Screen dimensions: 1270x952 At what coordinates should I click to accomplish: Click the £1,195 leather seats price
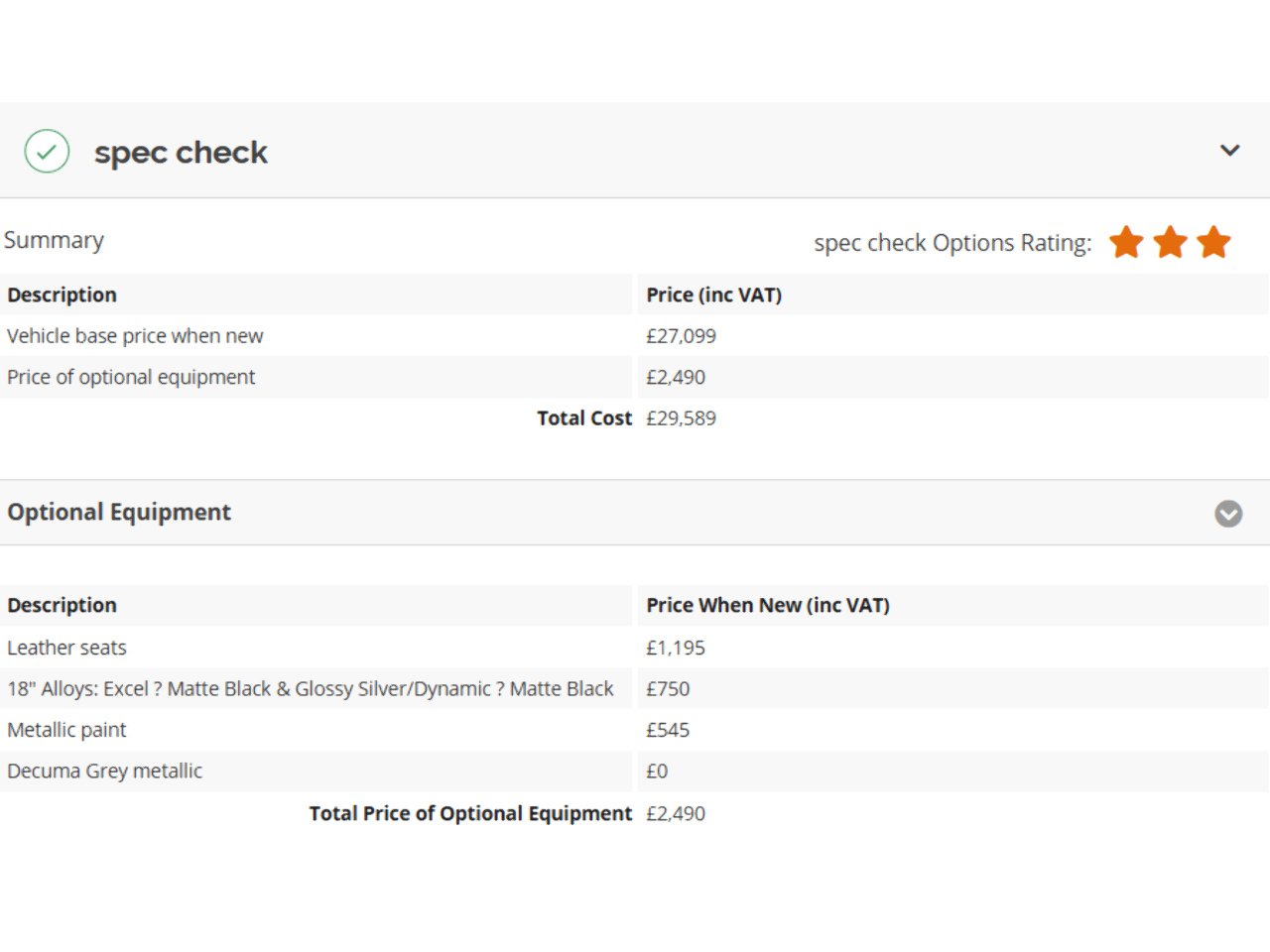click(676, 648)
